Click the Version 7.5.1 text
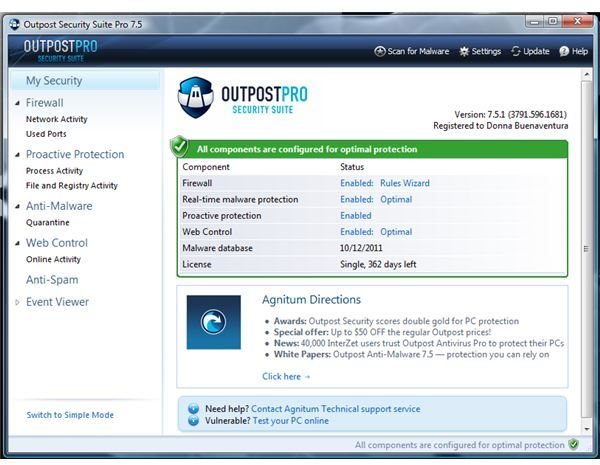Viewport: 600px width, 465px height. [x=510, y=114]
